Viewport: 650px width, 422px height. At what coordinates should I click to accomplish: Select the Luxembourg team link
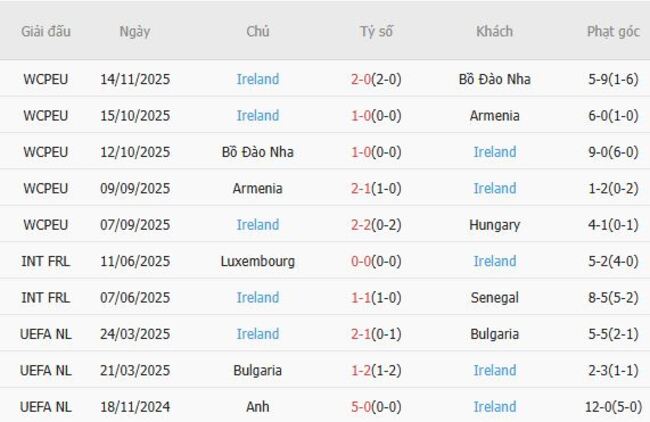pos(258,261)
